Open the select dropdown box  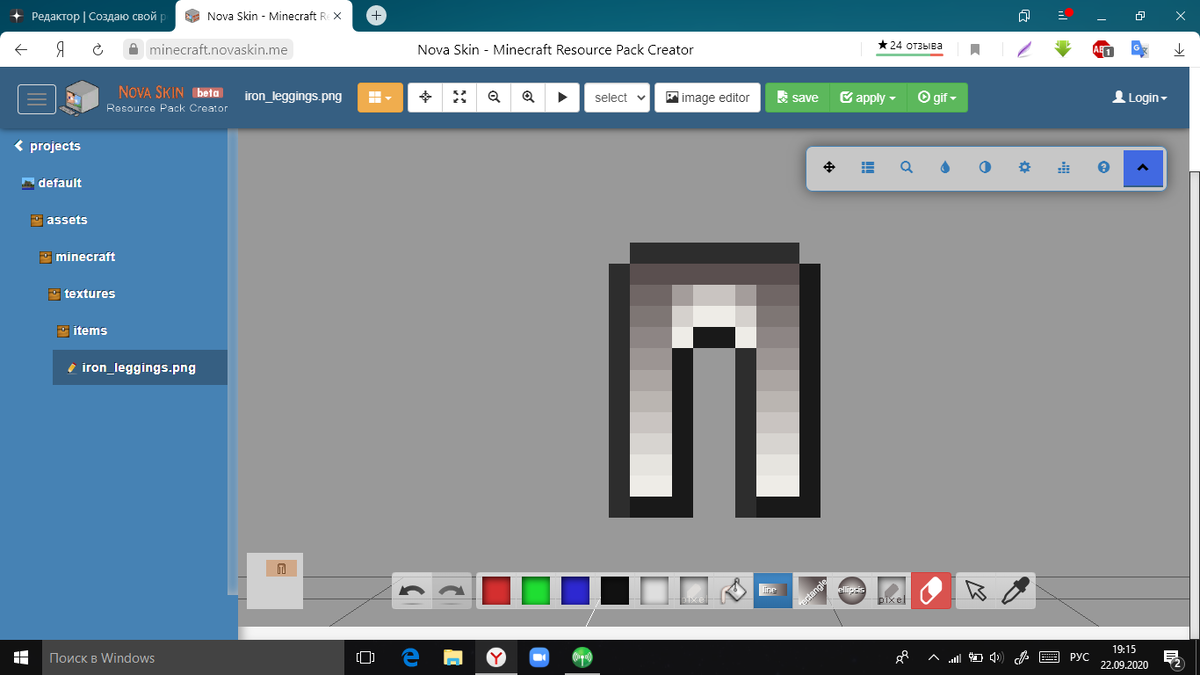point(617,97)
